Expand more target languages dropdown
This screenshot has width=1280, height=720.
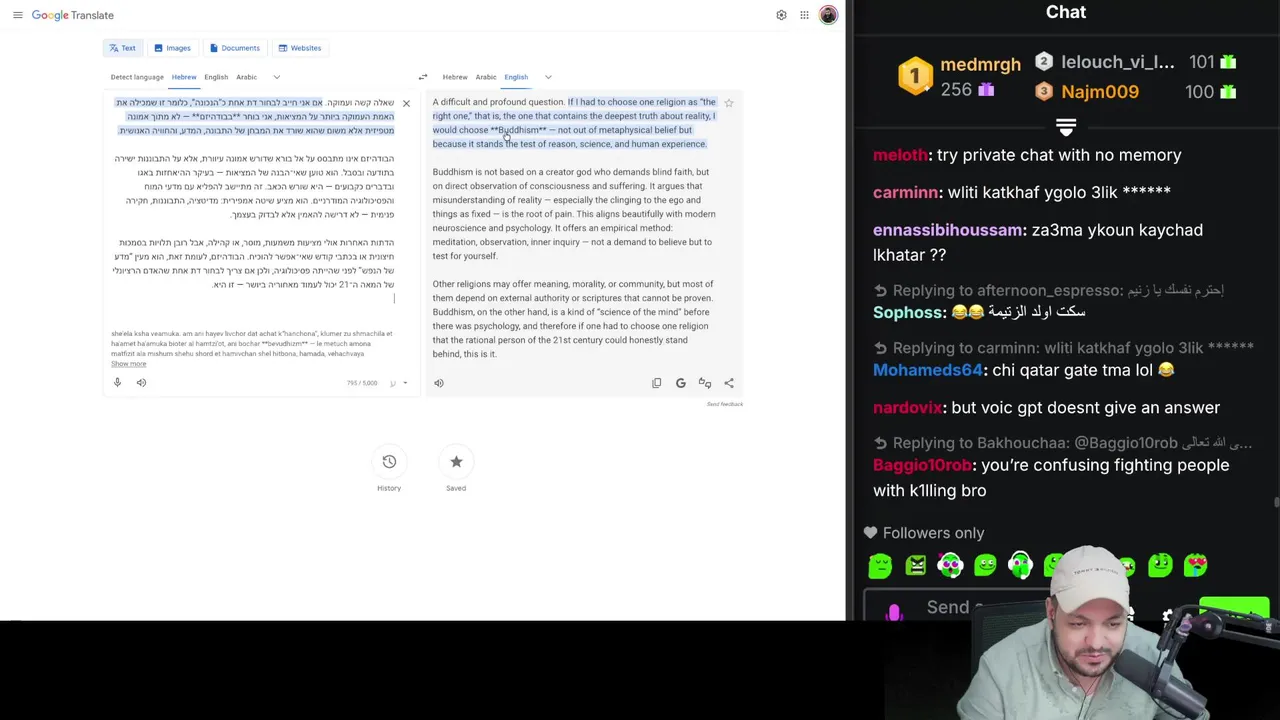[548, 77]
